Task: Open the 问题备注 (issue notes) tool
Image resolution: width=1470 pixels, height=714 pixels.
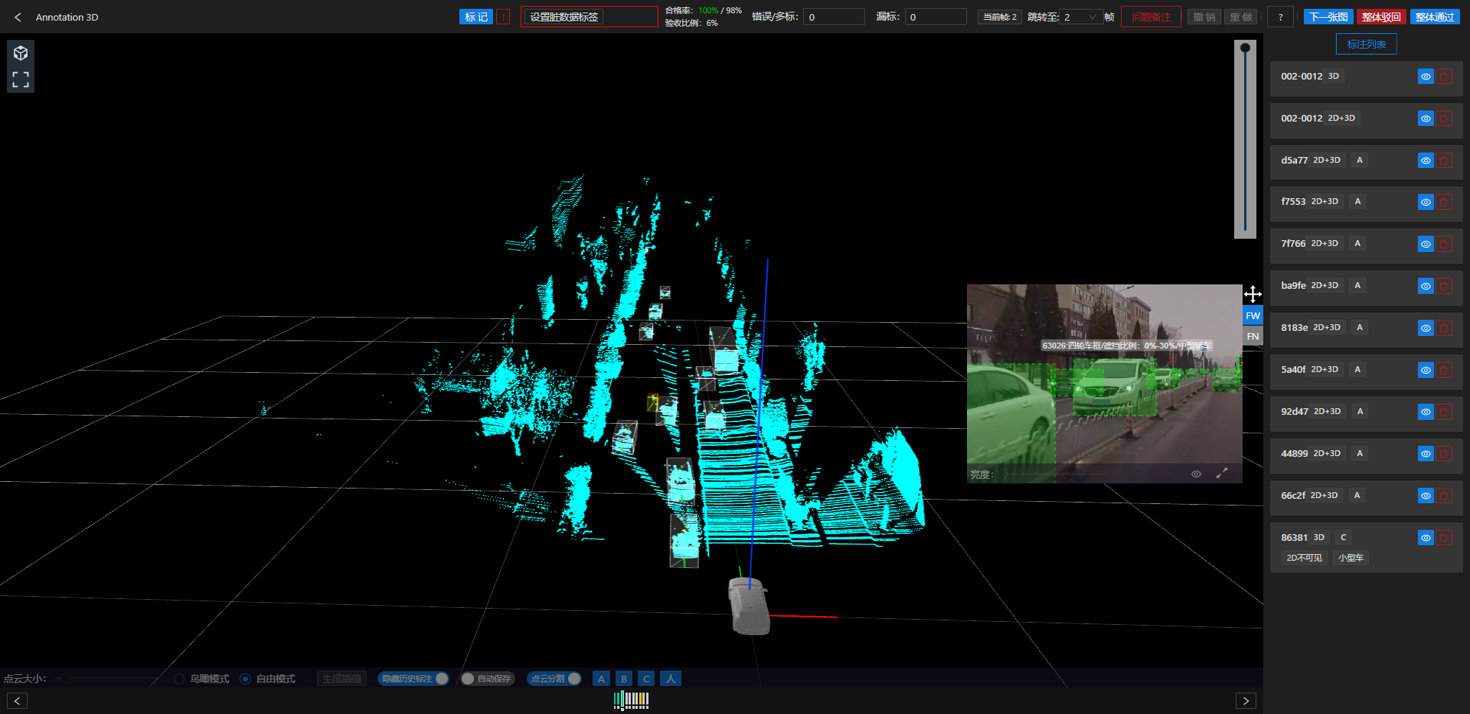Action: (1150, 17)
